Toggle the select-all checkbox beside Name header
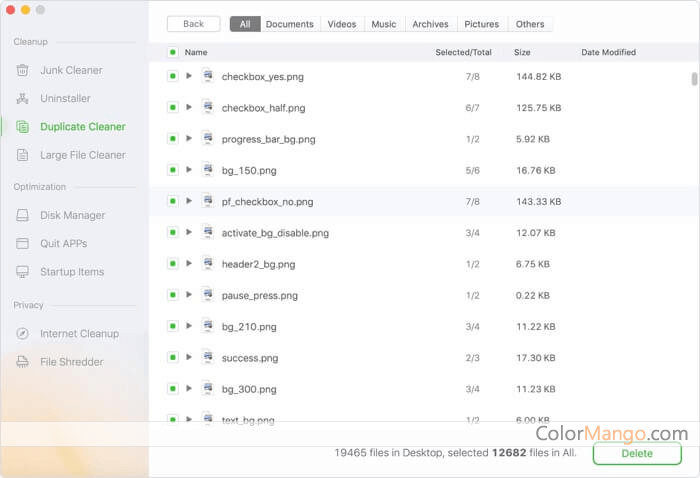This screenshot has height=478, width=700. coord(173,52)
